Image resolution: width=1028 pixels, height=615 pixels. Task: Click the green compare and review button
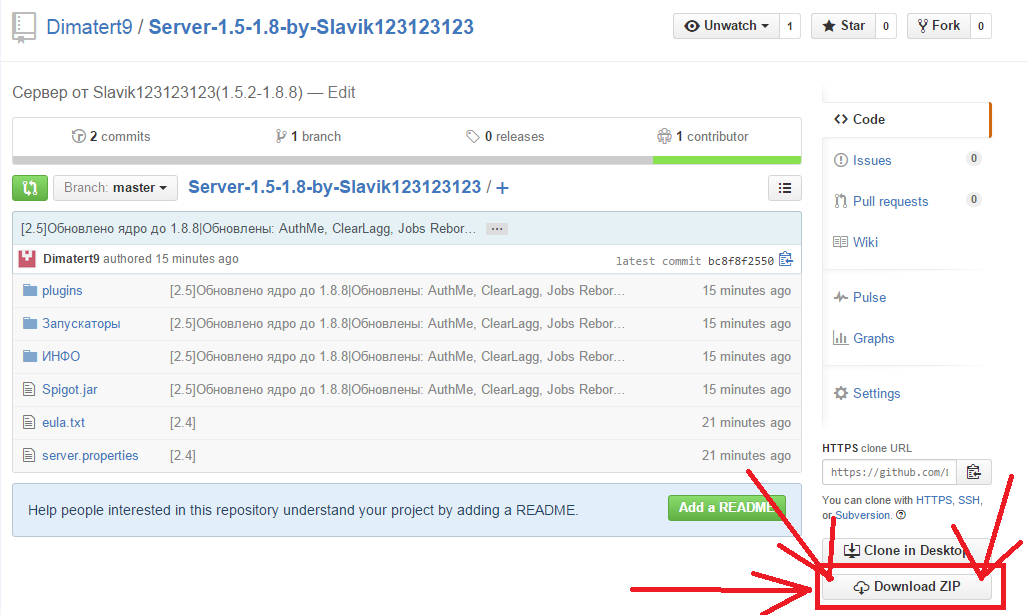(30, 188)
